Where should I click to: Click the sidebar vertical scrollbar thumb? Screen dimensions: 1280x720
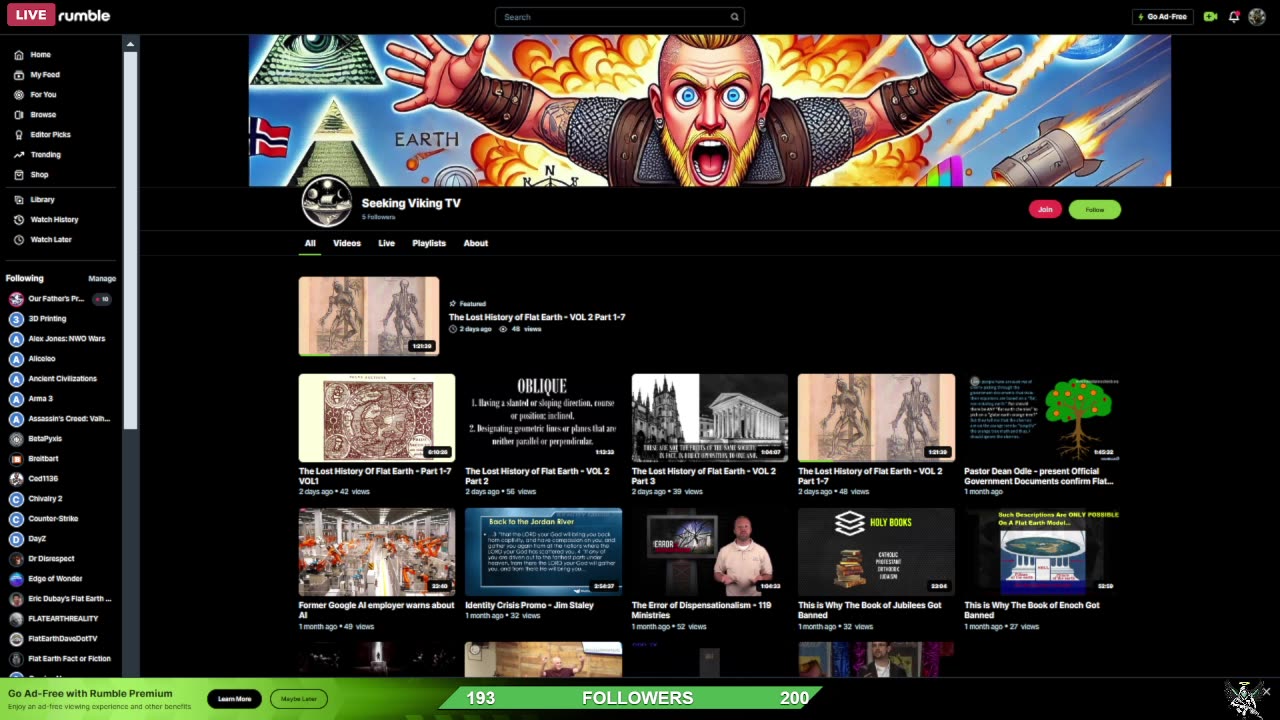tap(130, 240)
